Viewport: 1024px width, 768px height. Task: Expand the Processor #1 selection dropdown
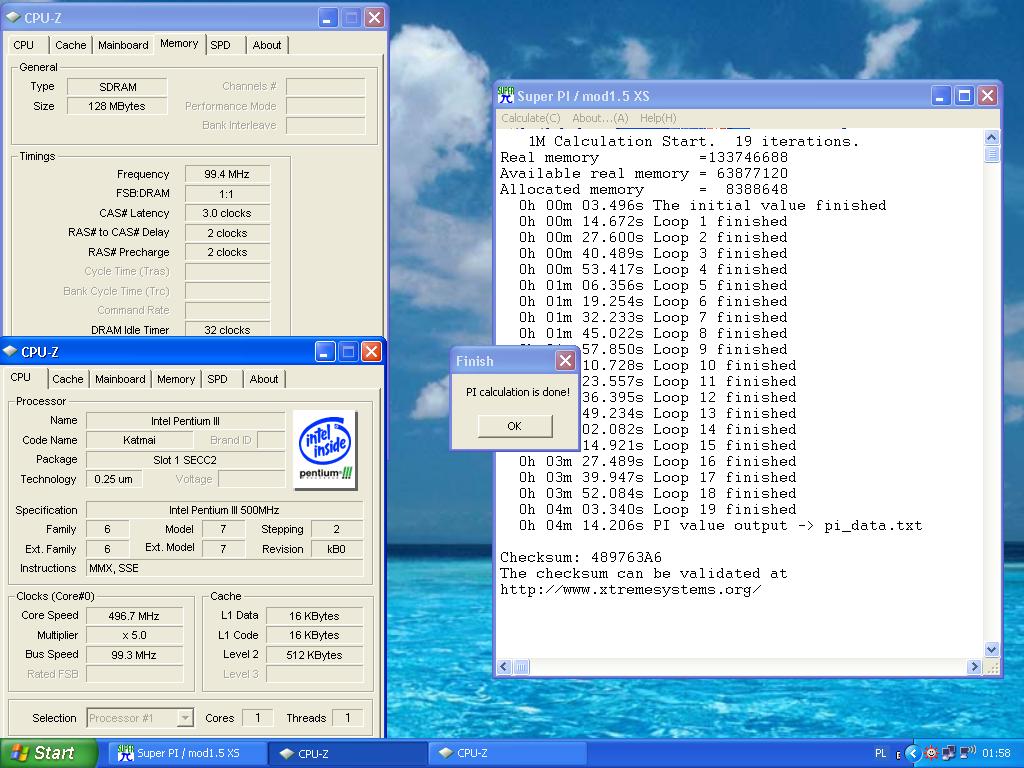pos(185,718)
